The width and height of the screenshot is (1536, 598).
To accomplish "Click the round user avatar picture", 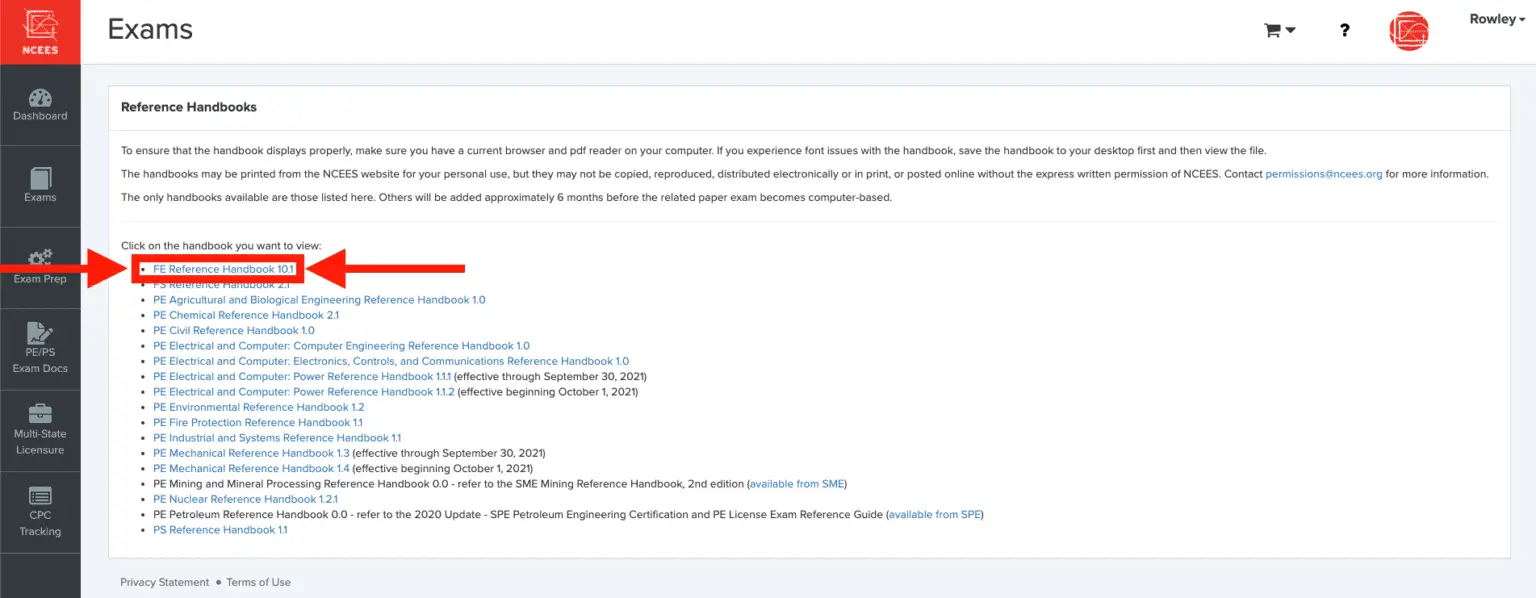I will 1408,31.
